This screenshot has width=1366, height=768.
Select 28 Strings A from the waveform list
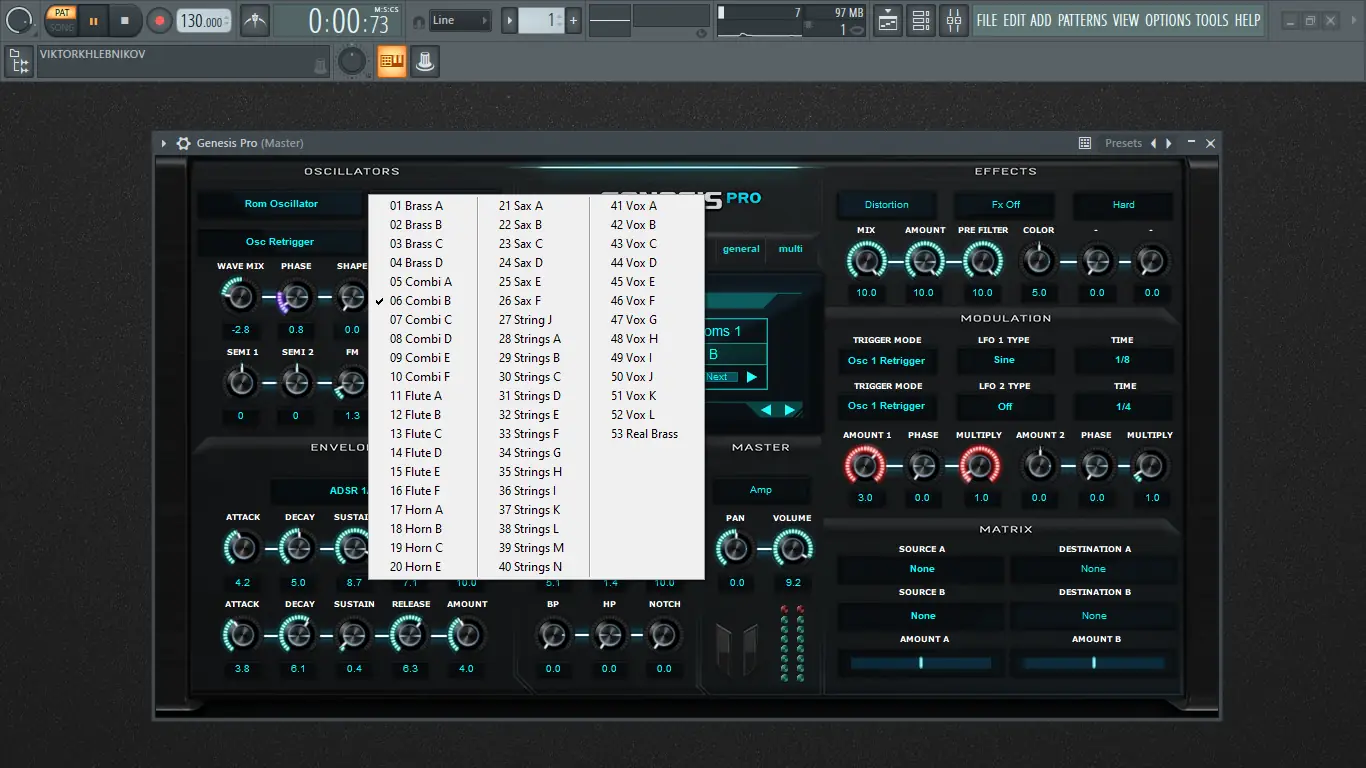click(x=530, y=339)
